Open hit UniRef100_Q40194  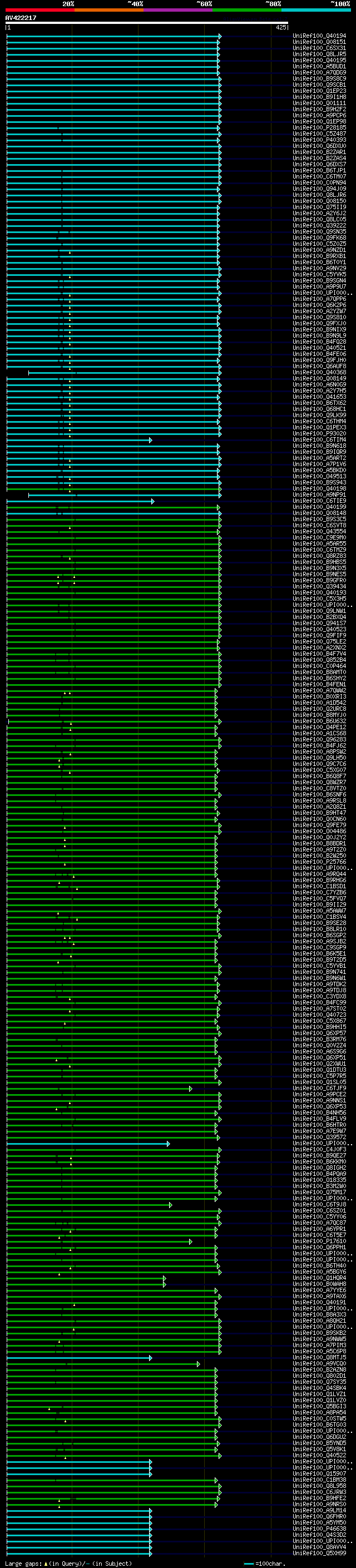tap(319, 36)
